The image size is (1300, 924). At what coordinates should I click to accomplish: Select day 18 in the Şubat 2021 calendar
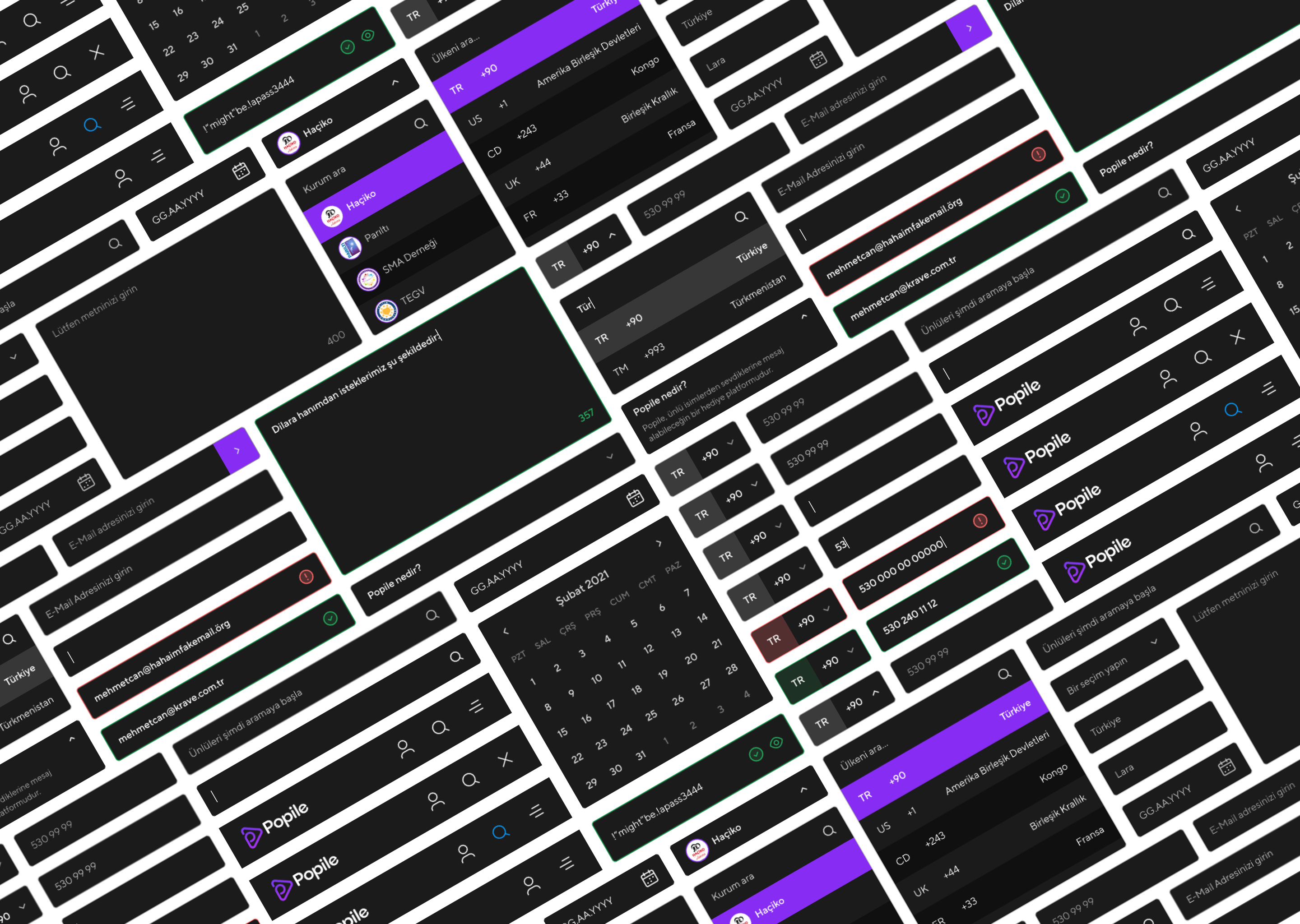pyautogui.click(x=636, y=689)
